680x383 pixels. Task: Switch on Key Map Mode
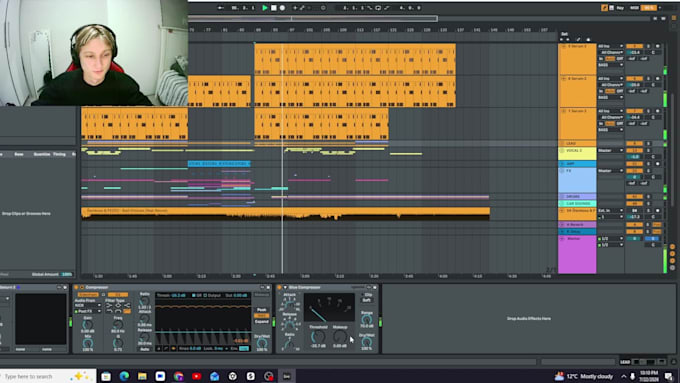coord(621,8)
